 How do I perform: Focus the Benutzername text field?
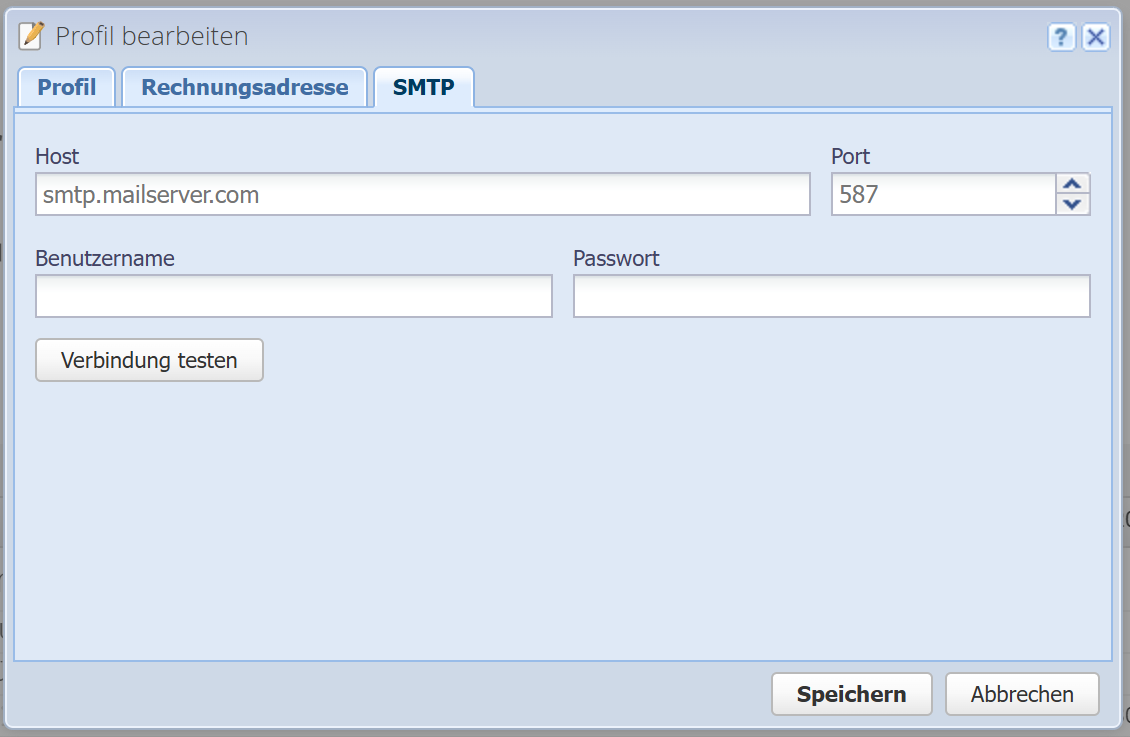(x=294, y=297)
